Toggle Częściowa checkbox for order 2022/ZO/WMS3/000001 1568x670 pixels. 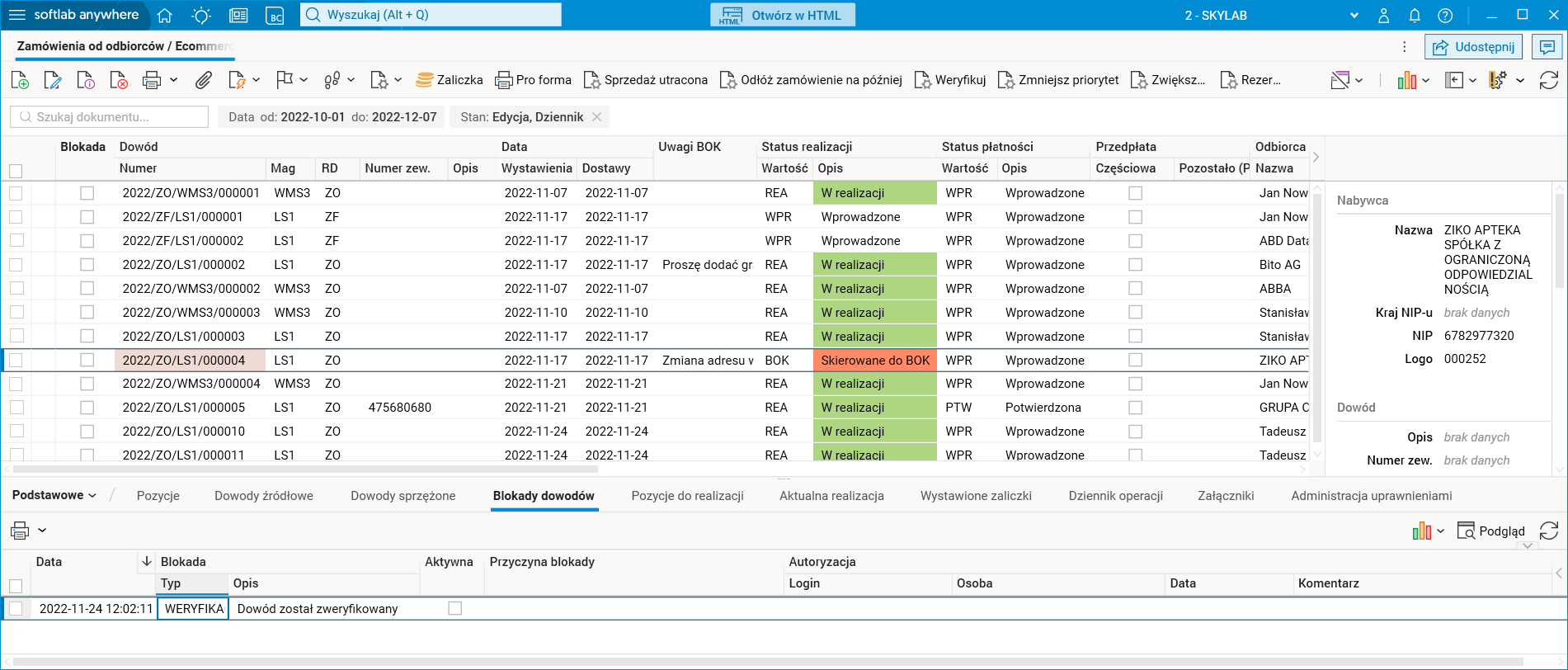pos(1135,193)
